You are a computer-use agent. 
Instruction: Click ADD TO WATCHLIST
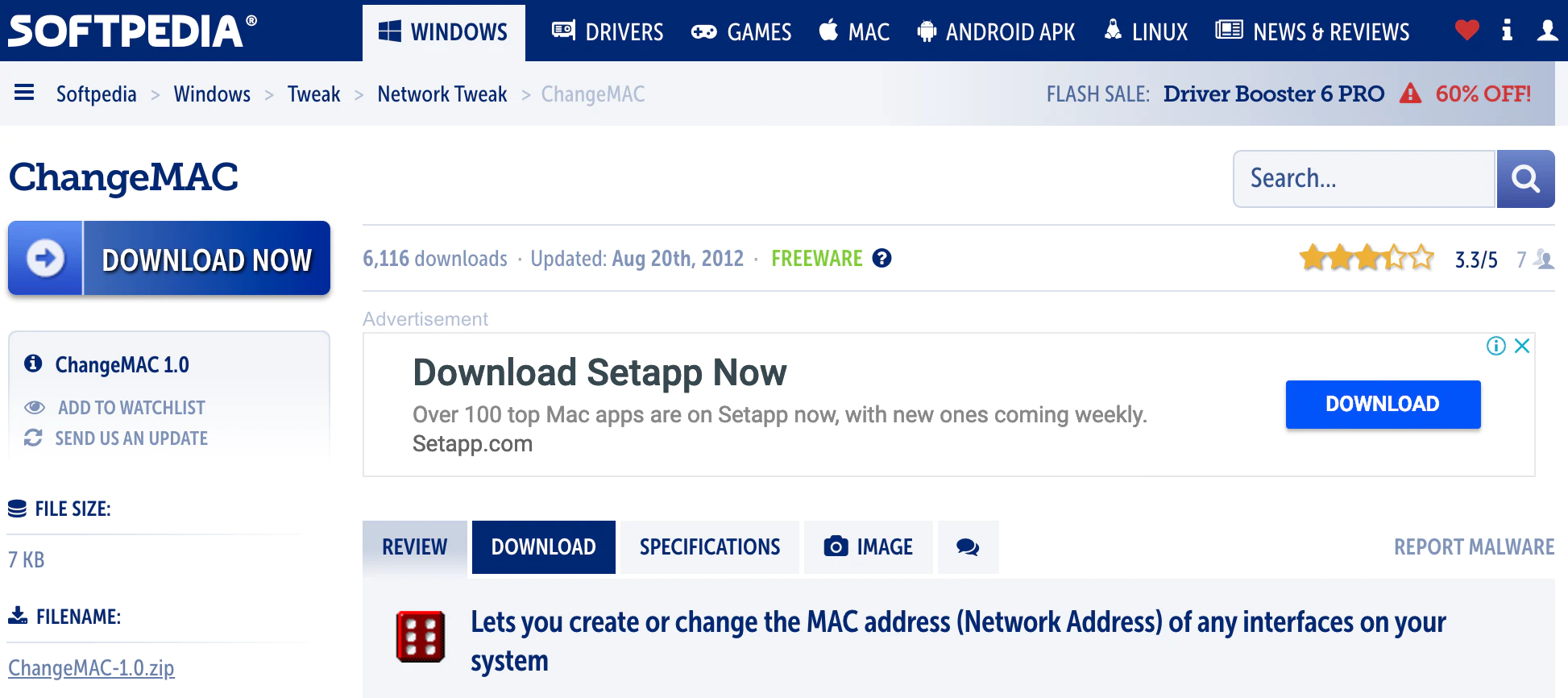click(131, 408)
